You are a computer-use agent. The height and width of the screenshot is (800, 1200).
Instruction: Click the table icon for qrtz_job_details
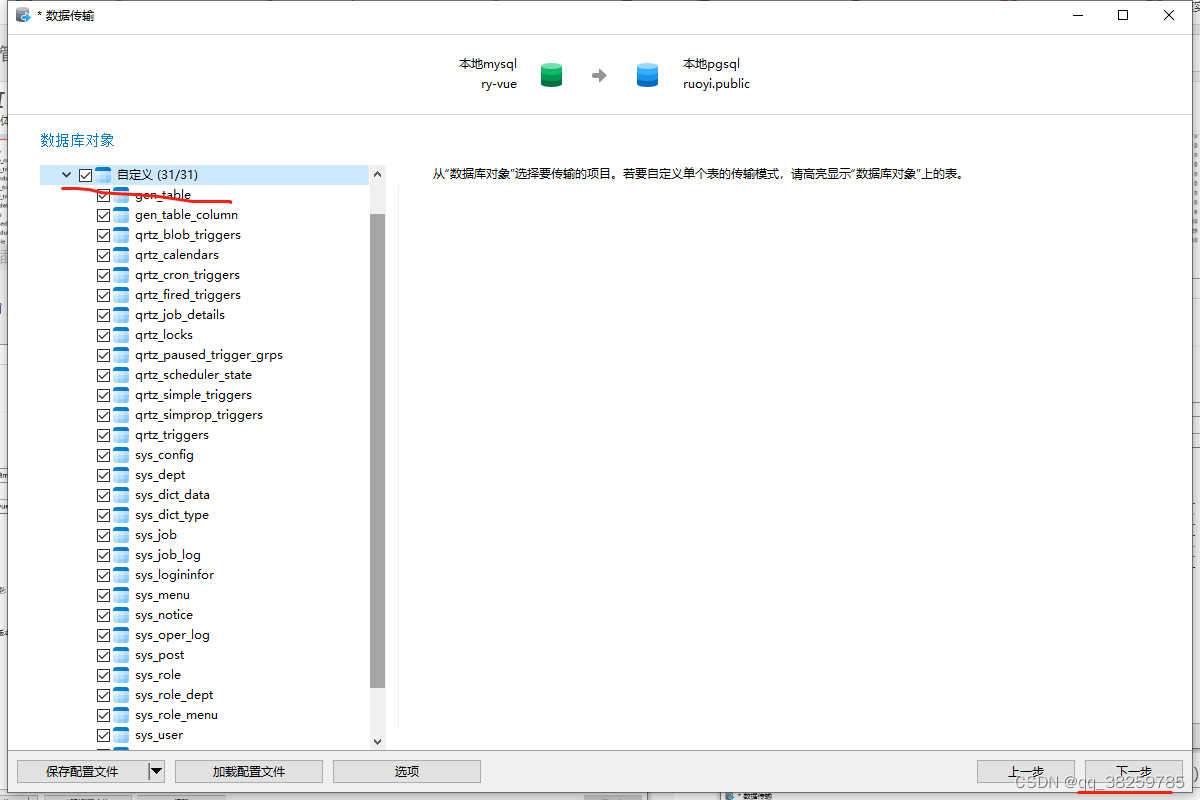click(121, 315)
